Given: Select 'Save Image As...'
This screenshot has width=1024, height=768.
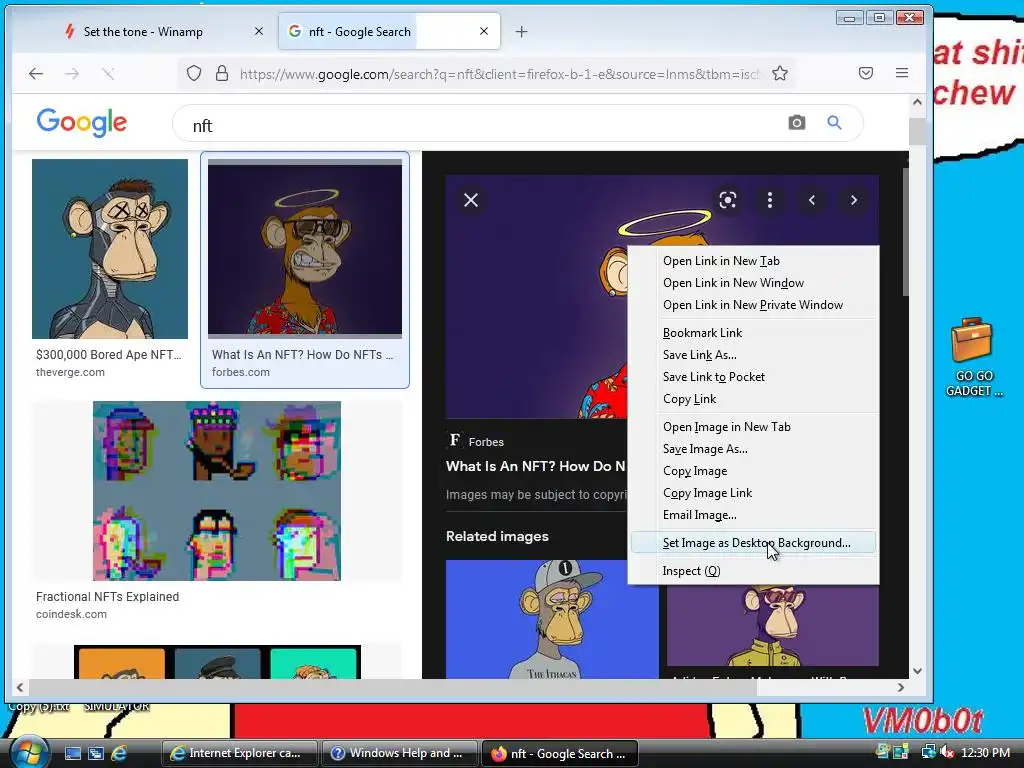Looking at the screenshot, I should click(753, 449).
